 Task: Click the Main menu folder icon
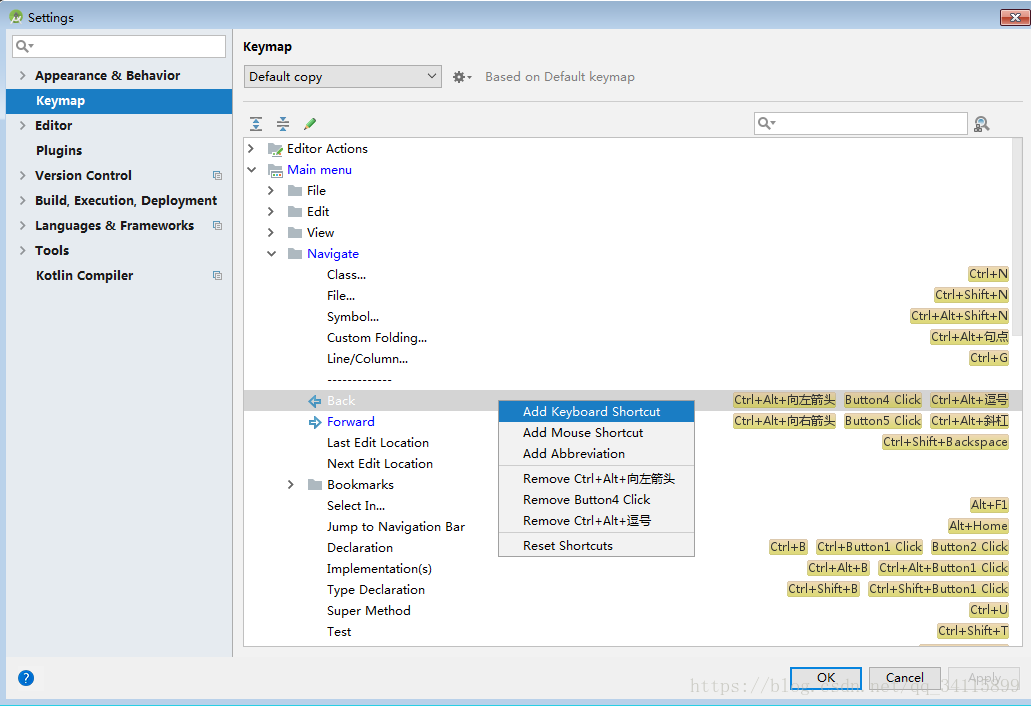(x=276, y=170)
